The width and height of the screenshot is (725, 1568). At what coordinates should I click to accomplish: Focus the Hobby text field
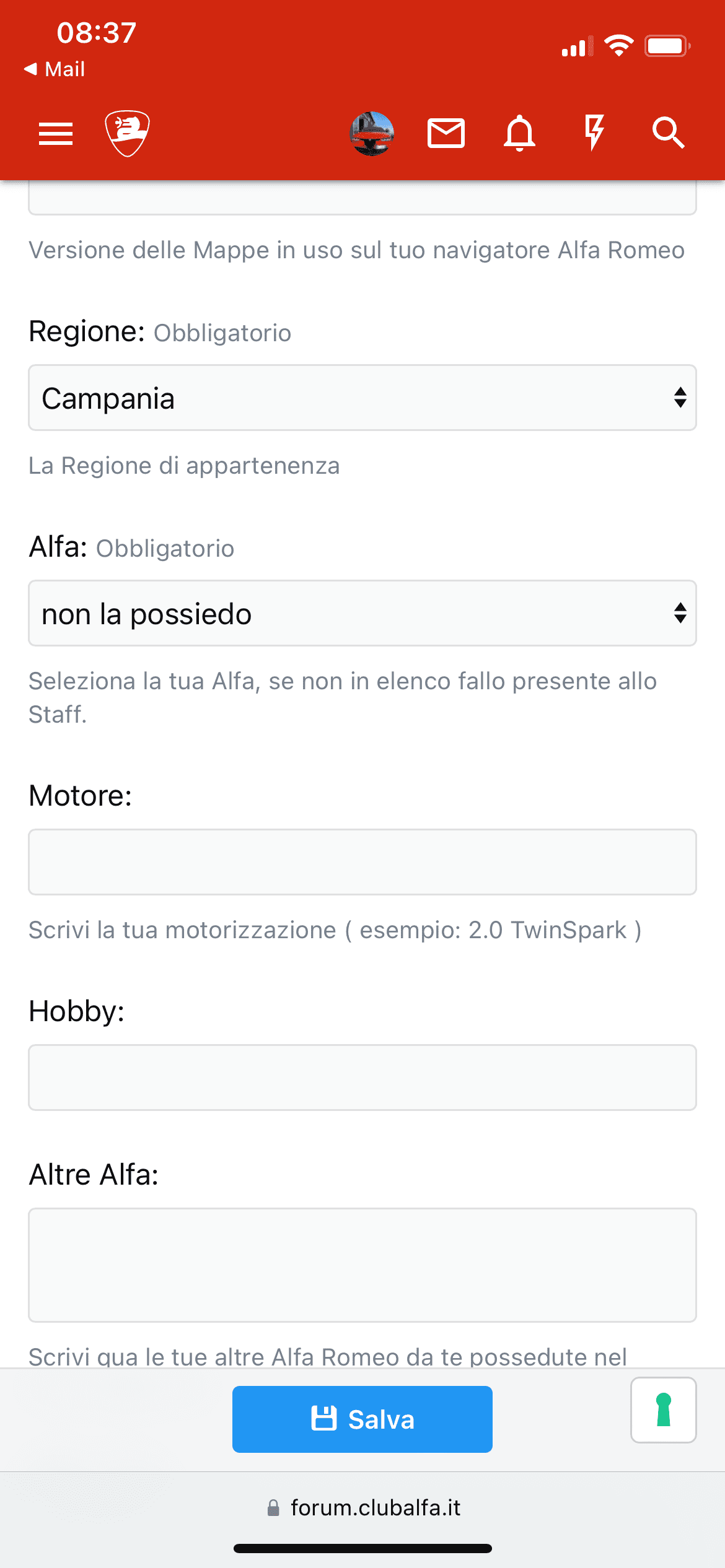(x=362, y=1077)
